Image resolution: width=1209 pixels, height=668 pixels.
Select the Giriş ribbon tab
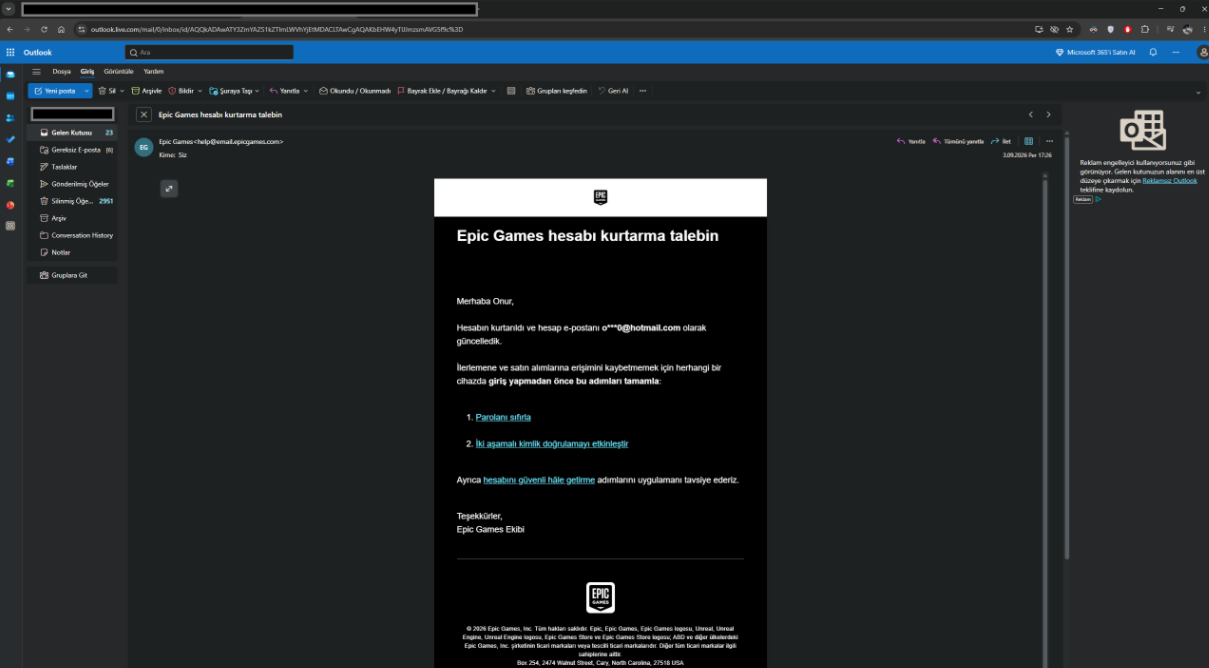[x=87, y=71]
